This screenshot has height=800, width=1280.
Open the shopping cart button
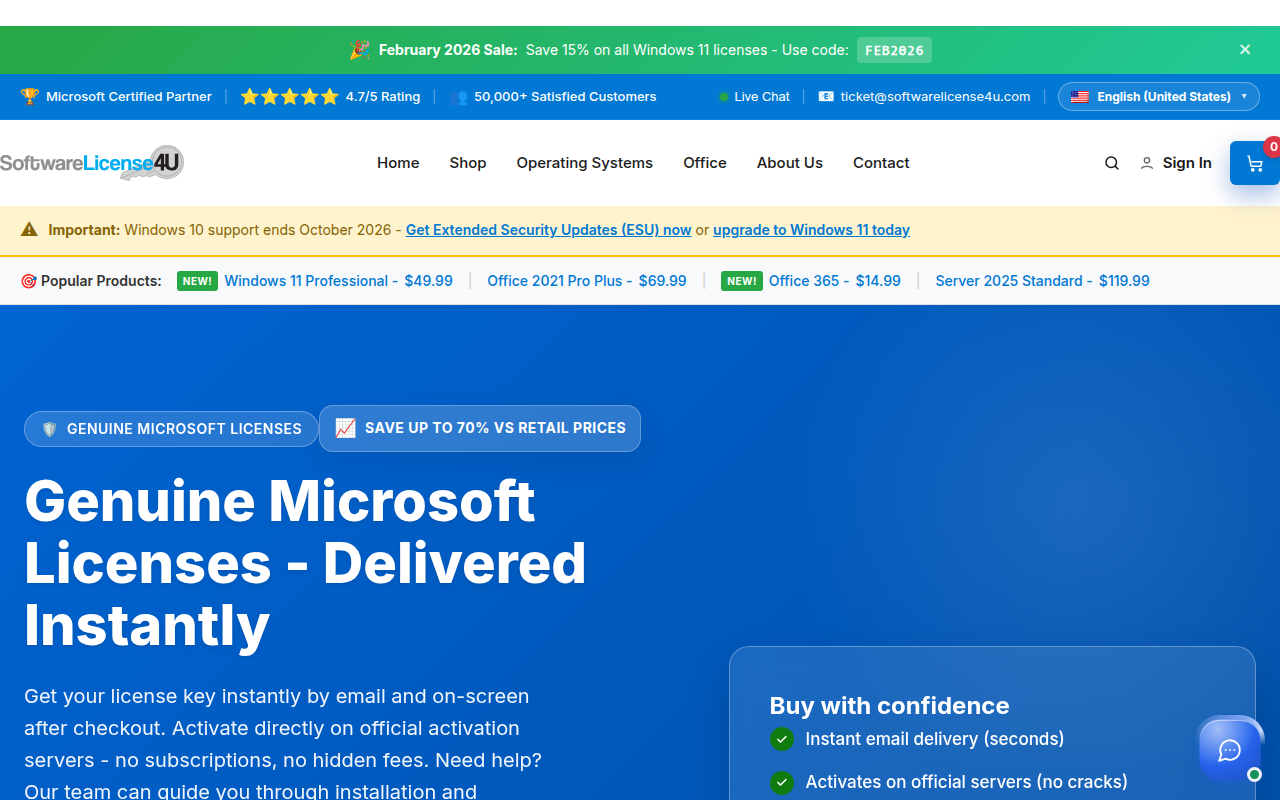click(x=1255, y=163)
